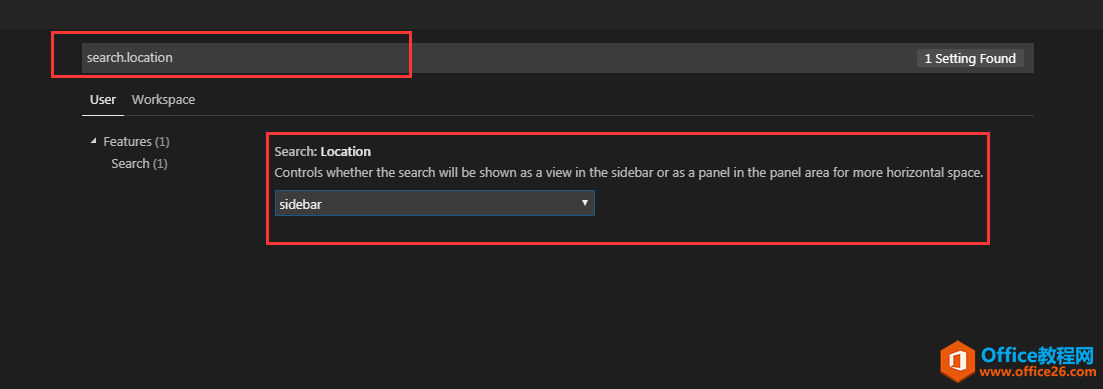Viewport: 1103px width, 389px height.
Task: Select Search (1) under Features
Action: (139, 163)
